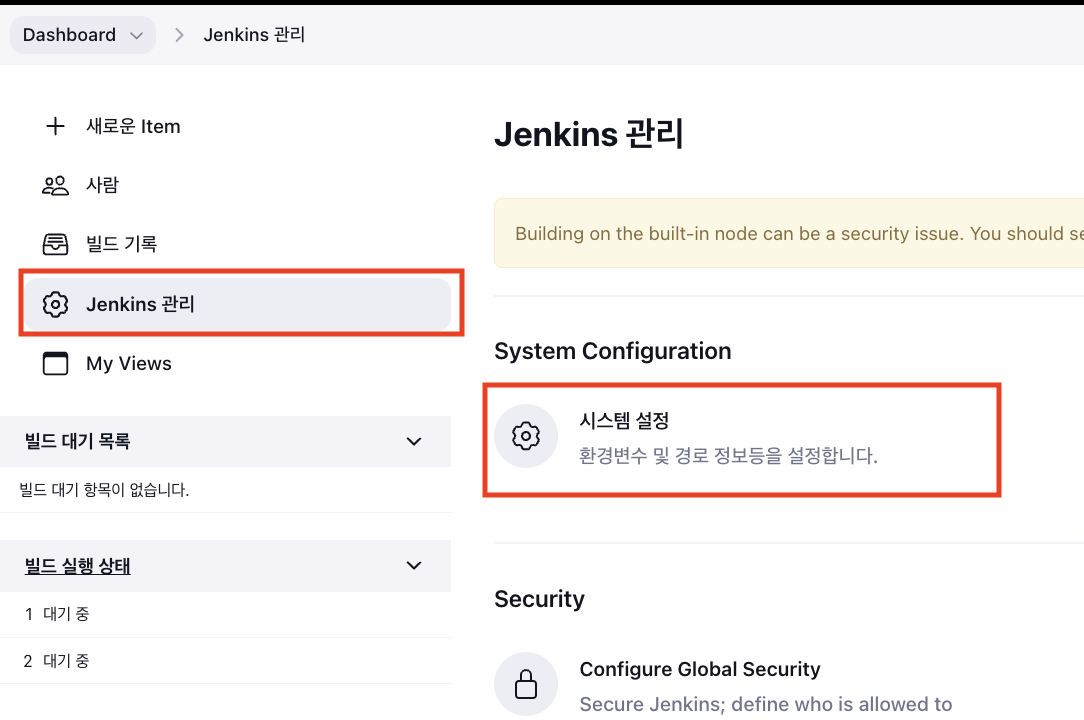
Task: Click the 빌드 대기 항목이 없습니다 text
Action: 104,490
